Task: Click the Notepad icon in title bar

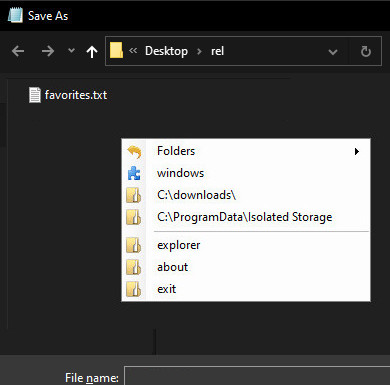Action: click(15, 16)
